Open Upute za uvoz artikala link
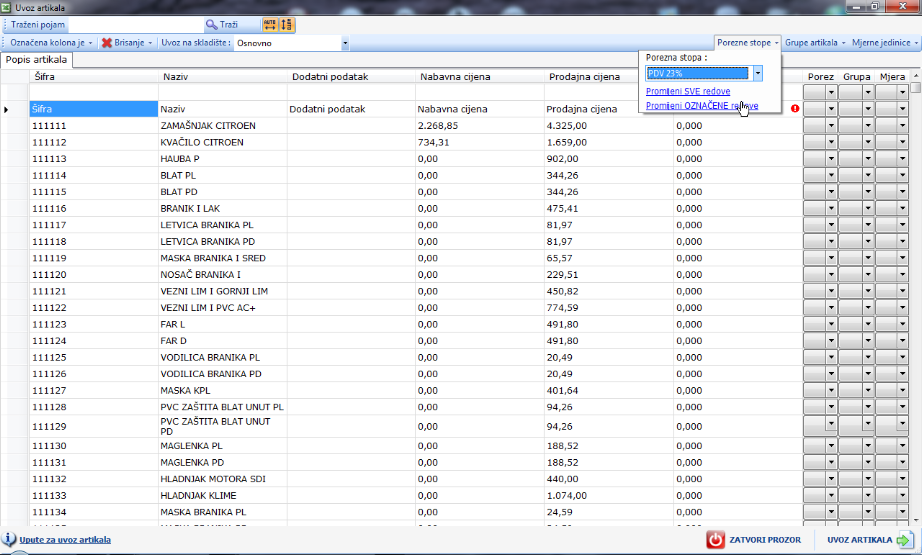 pos(65,540)
